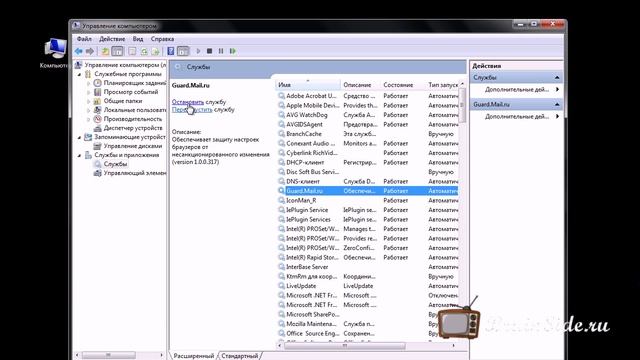Open the Вид menu

[x=138, y=39]
